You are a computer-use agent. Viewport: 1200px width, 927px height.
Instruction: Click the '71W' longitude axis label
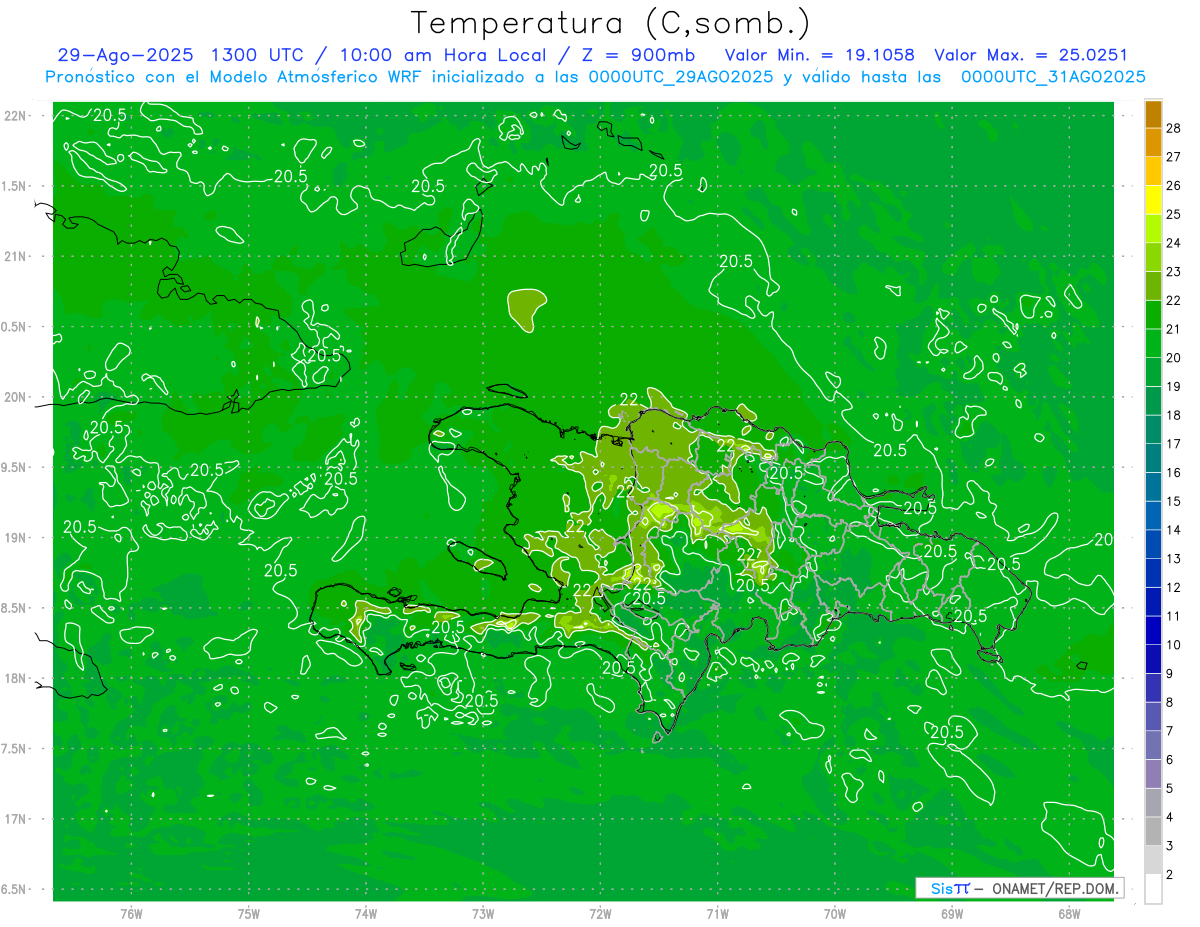click(x=717, y=913)
